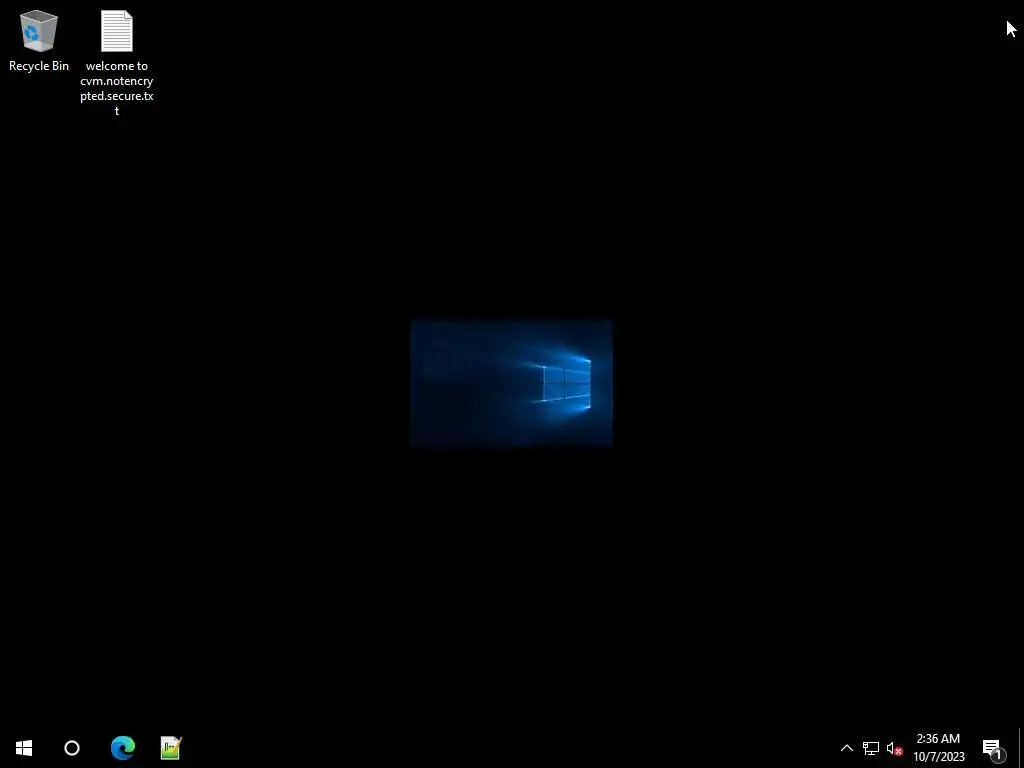The height and width of the screenshot is (768, 1024).
Task: Open the 2:36 AM clock calendar
Action: point(938,748)
